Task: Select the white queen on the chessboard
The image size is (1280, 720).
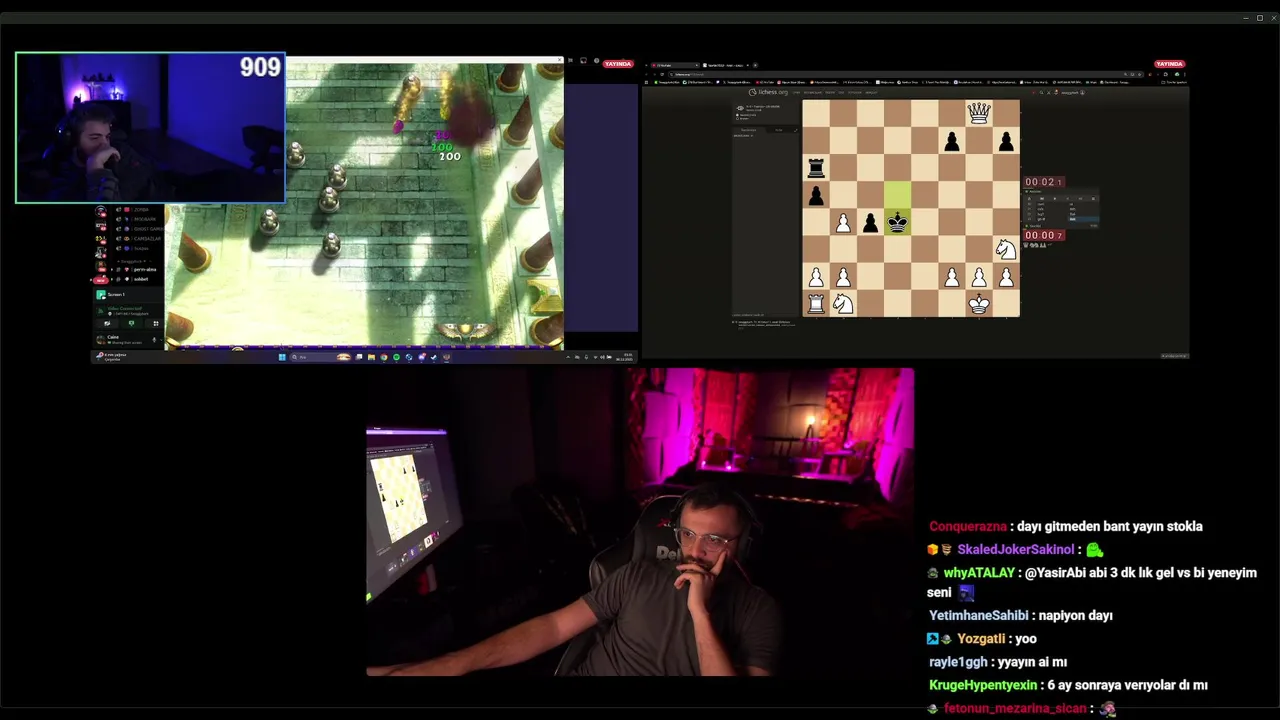Action: (978, 113)
